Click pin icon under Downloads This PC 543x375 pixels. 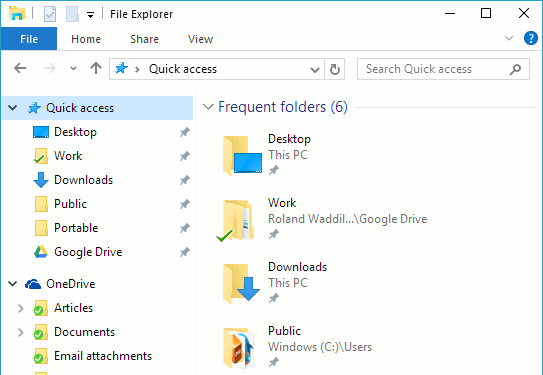274,298
